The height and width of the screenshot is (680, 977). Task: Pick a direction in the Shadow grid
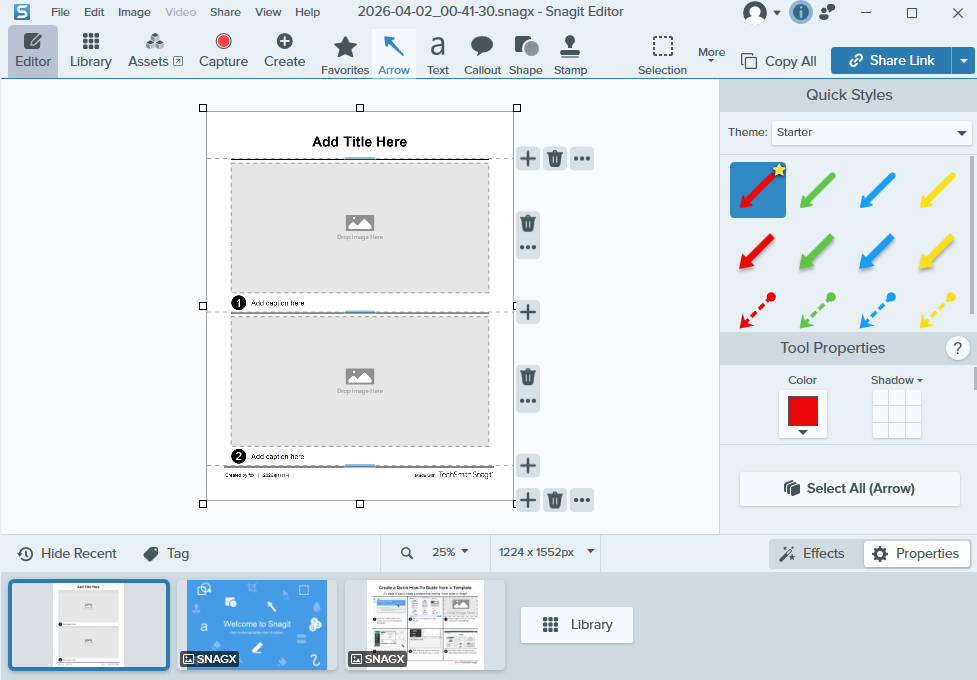point(897,414)
